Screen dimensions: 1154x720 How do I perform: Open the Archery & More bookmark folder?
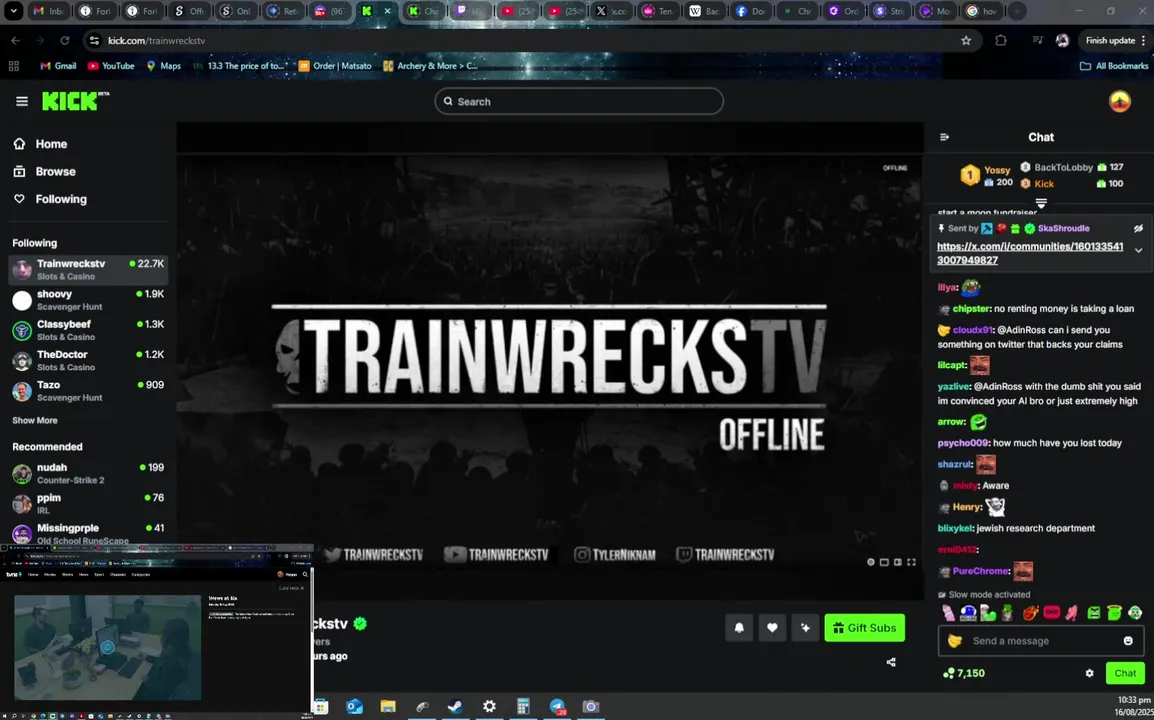[x=431, y=66]
